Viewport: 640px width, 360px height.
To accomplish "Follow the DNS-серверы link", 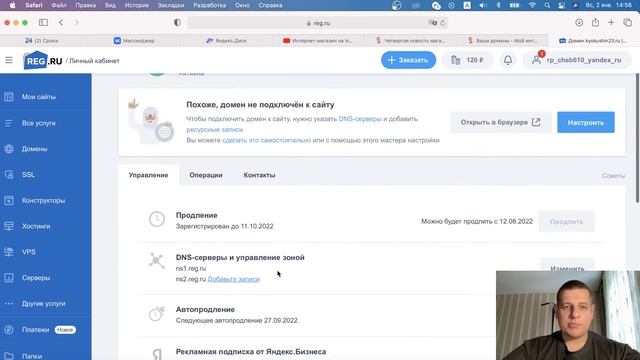I will (360, 119).
